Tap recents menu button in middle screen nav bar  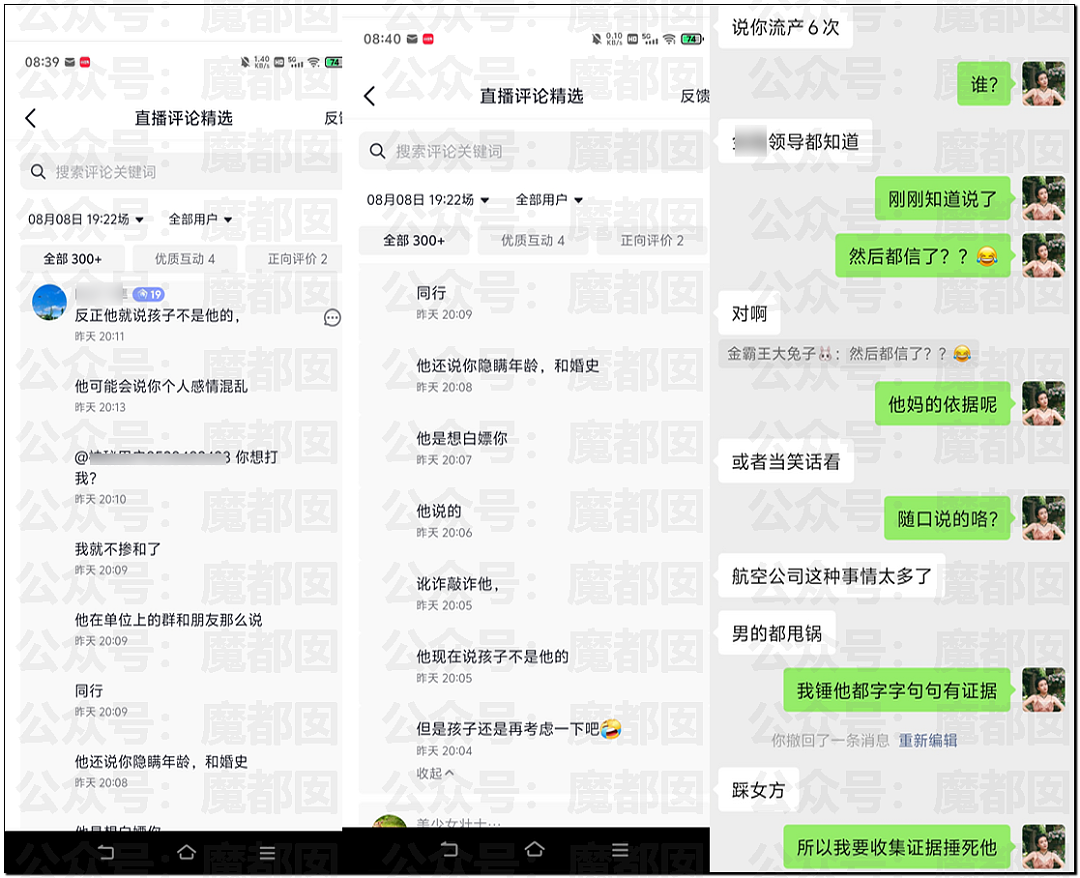tap(620, 850)
